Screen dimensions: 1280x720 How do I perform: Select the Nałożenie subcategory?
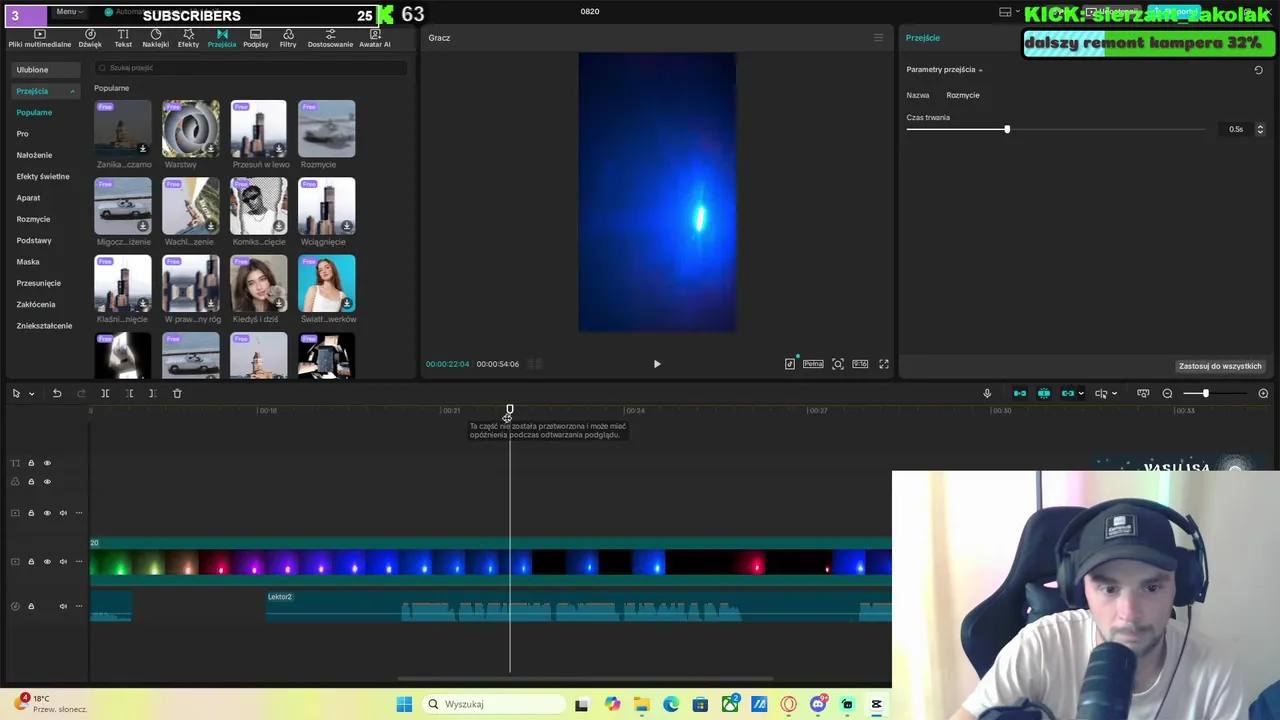(x=34, y=155)
